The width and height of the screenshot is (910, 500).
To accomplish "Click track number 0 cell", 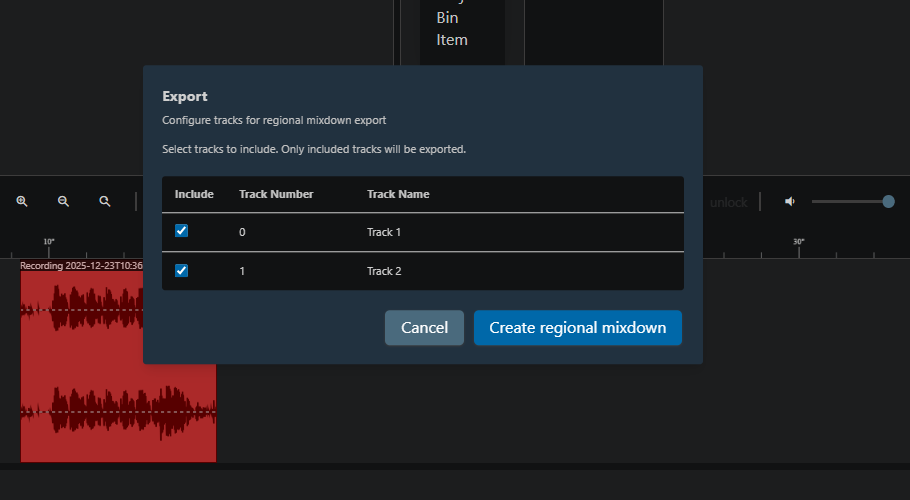I will 242,232.
